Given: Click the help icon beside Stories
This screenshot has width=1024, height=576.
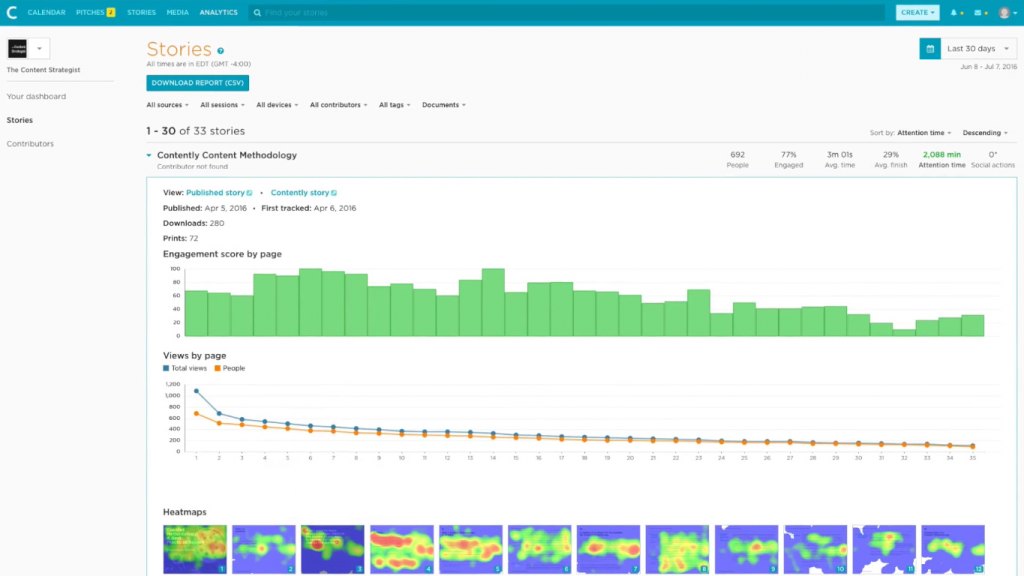Looking at the screenshot, I should (221, 51).
